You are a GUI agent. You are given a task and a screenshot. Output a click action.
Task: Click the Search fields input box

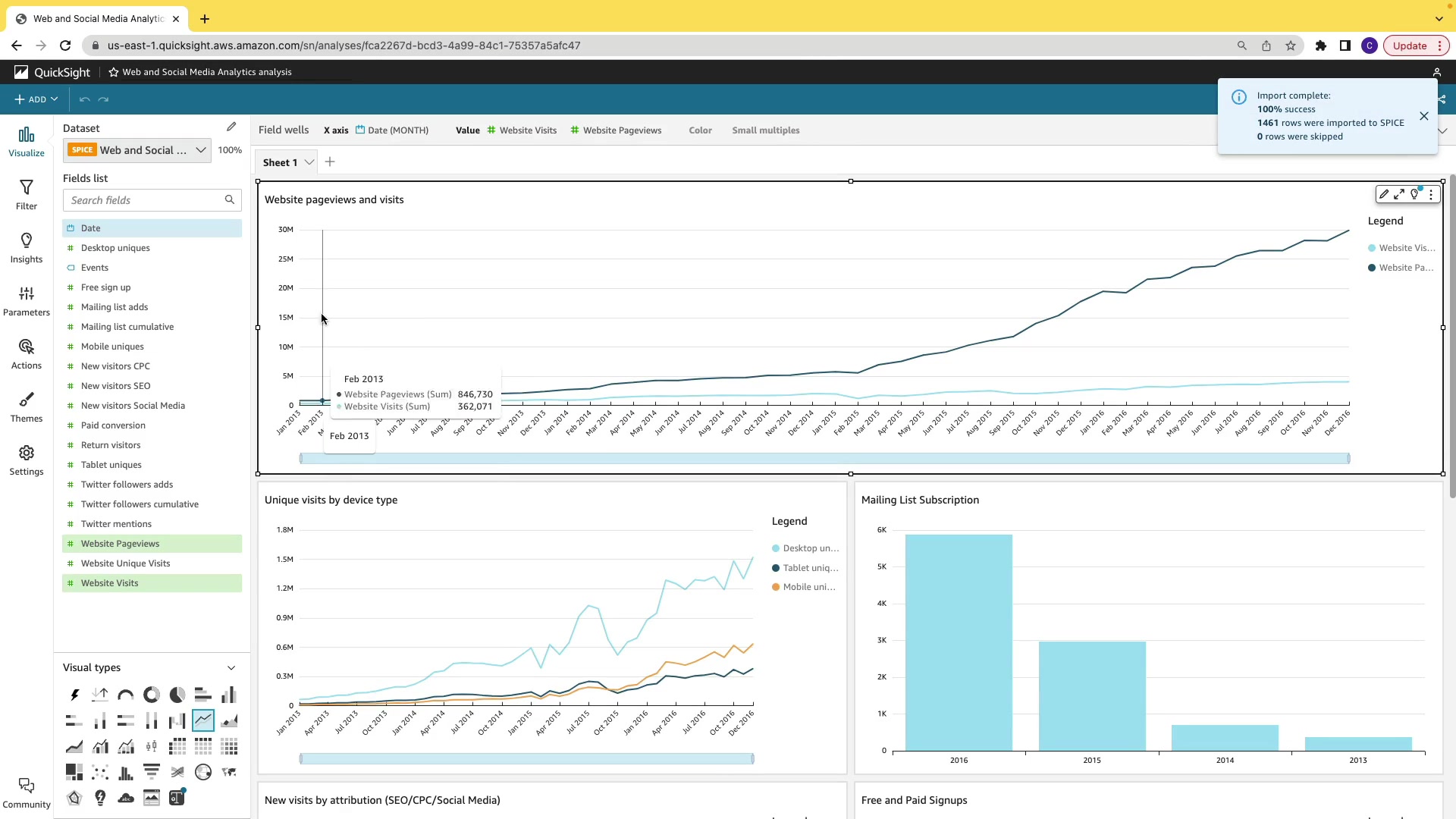(x=144, y=200)
